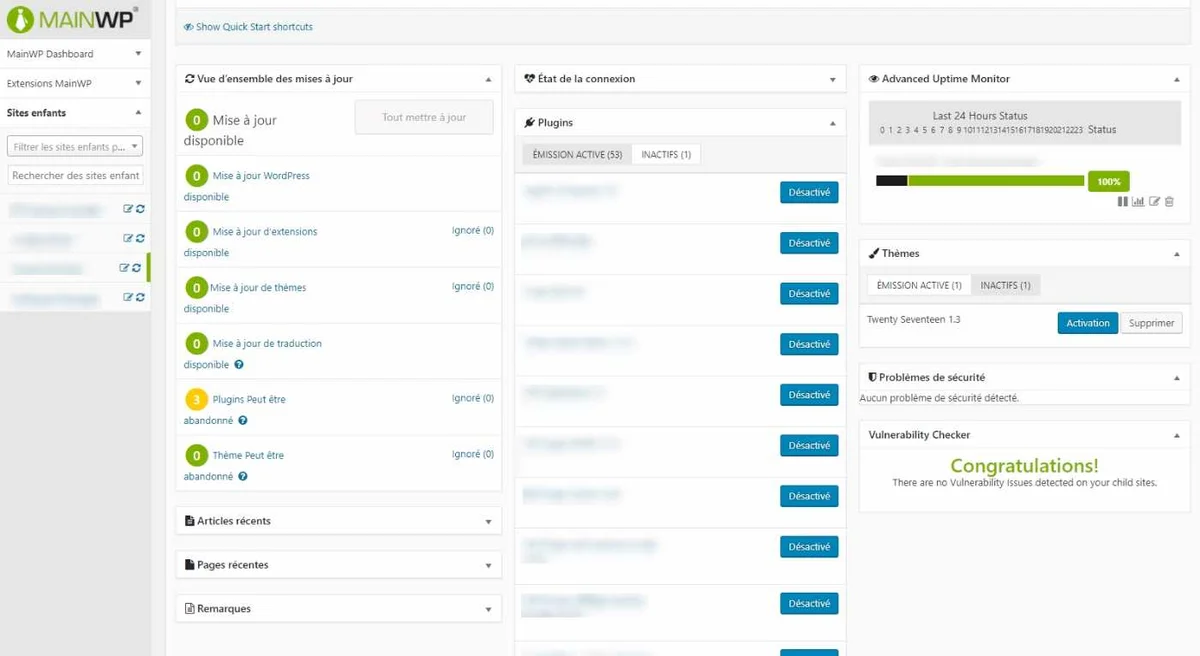Image resolution: width=1200 pixels, height=656 pixels.
Task: Click the green uptime progress bar
Action: [995, 181]
